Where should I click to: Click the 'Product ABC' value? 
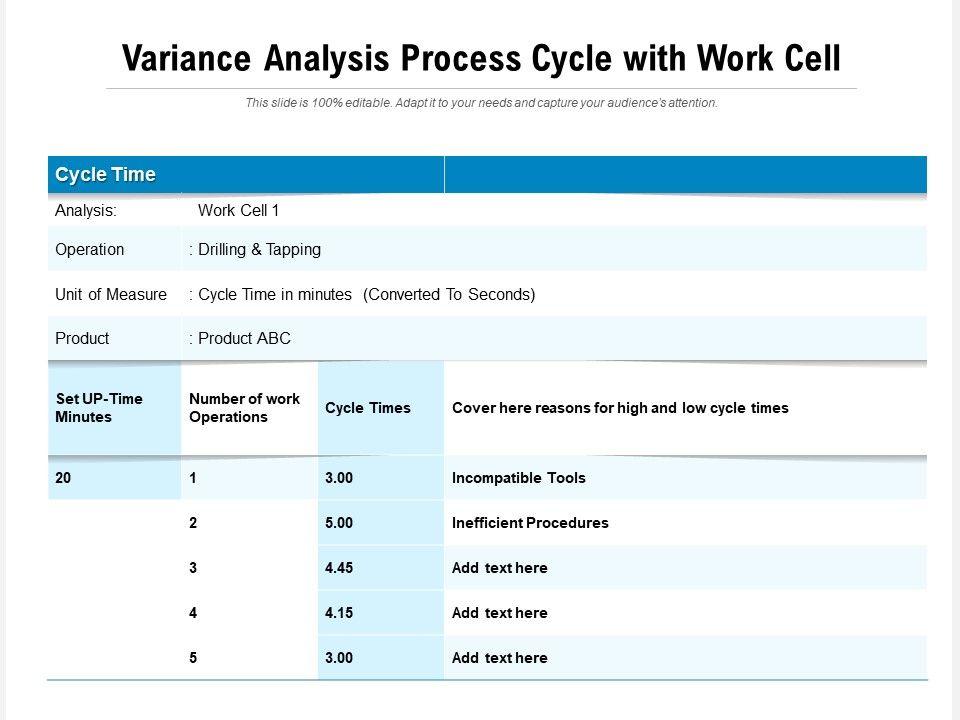(x=244, y=339)
